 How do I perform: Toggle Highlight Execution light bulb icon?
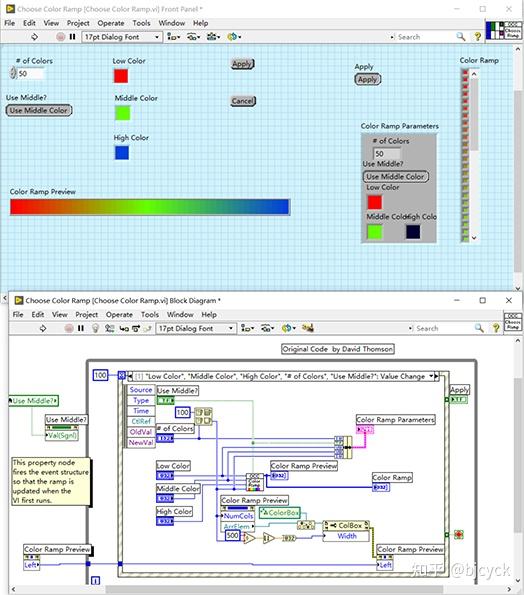pos(95,328)
